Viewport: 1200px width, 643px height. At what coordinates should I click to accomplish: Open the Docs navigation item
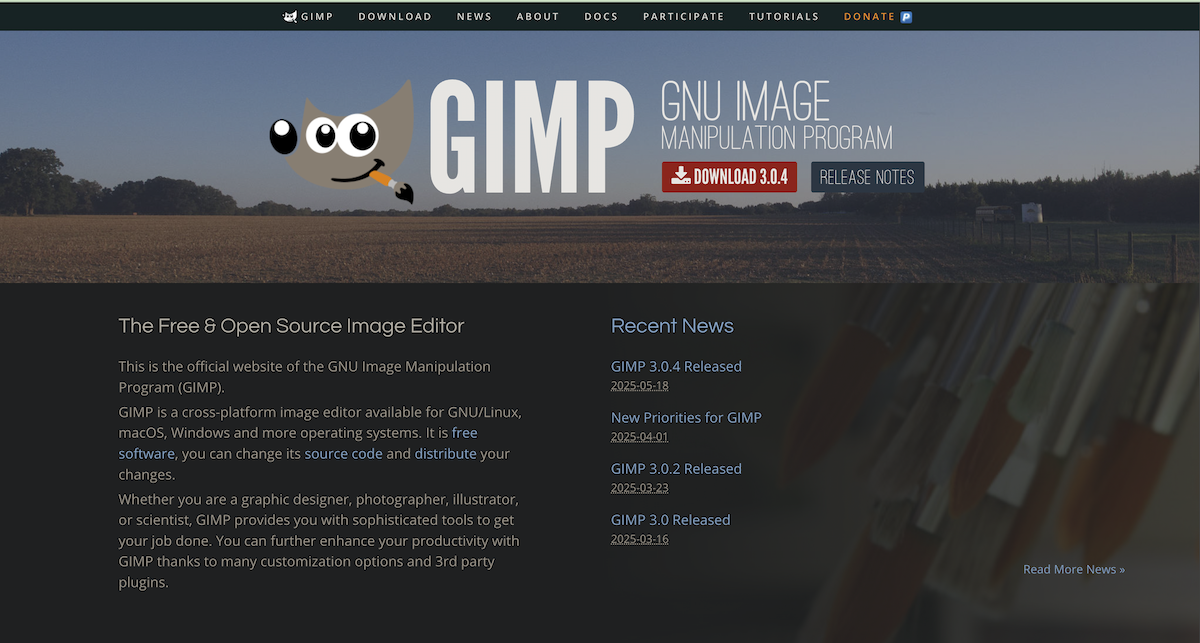pyautogui.click(x=601, y=17)
